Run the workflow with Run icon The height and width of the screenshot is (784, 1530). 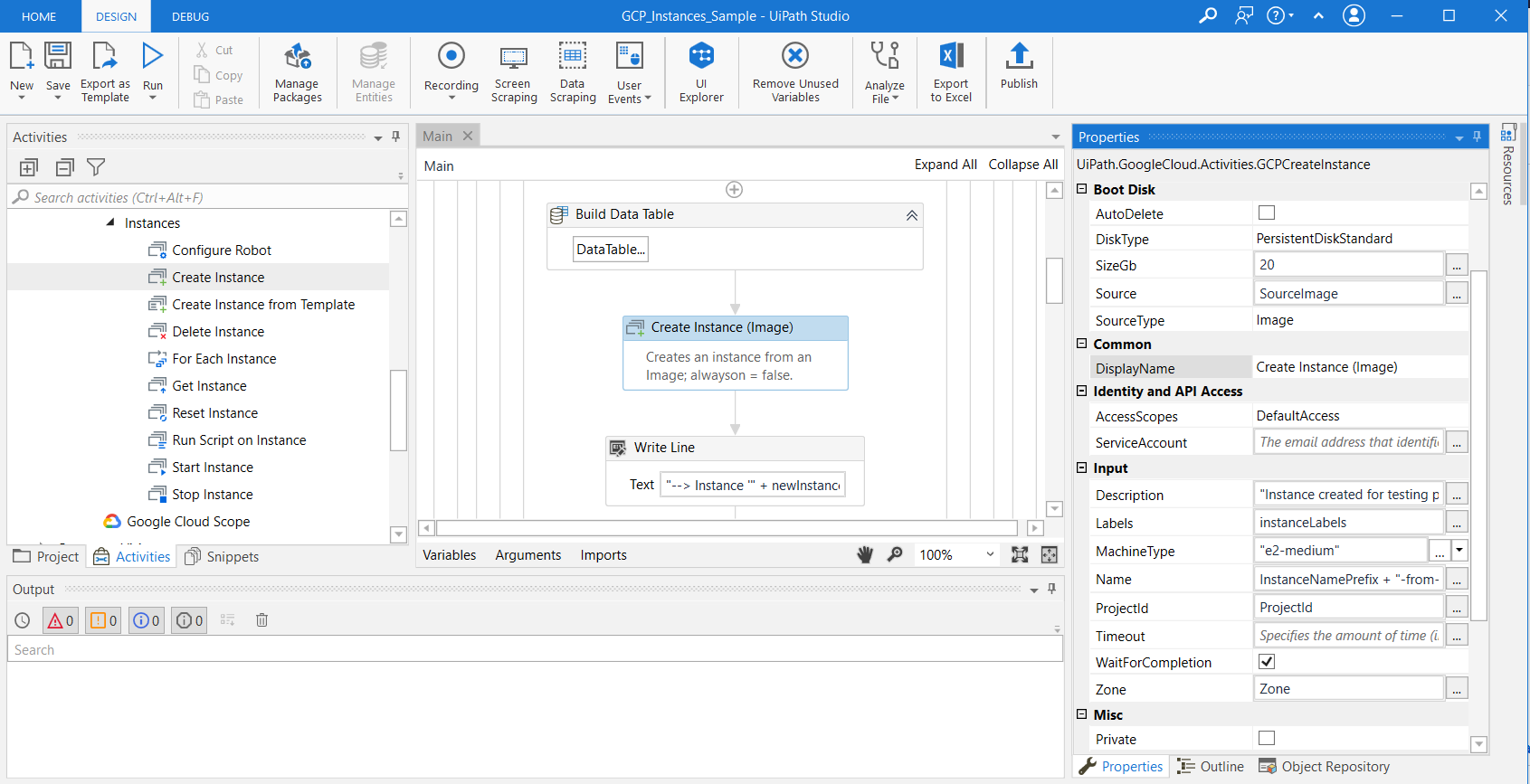(153, 56)
